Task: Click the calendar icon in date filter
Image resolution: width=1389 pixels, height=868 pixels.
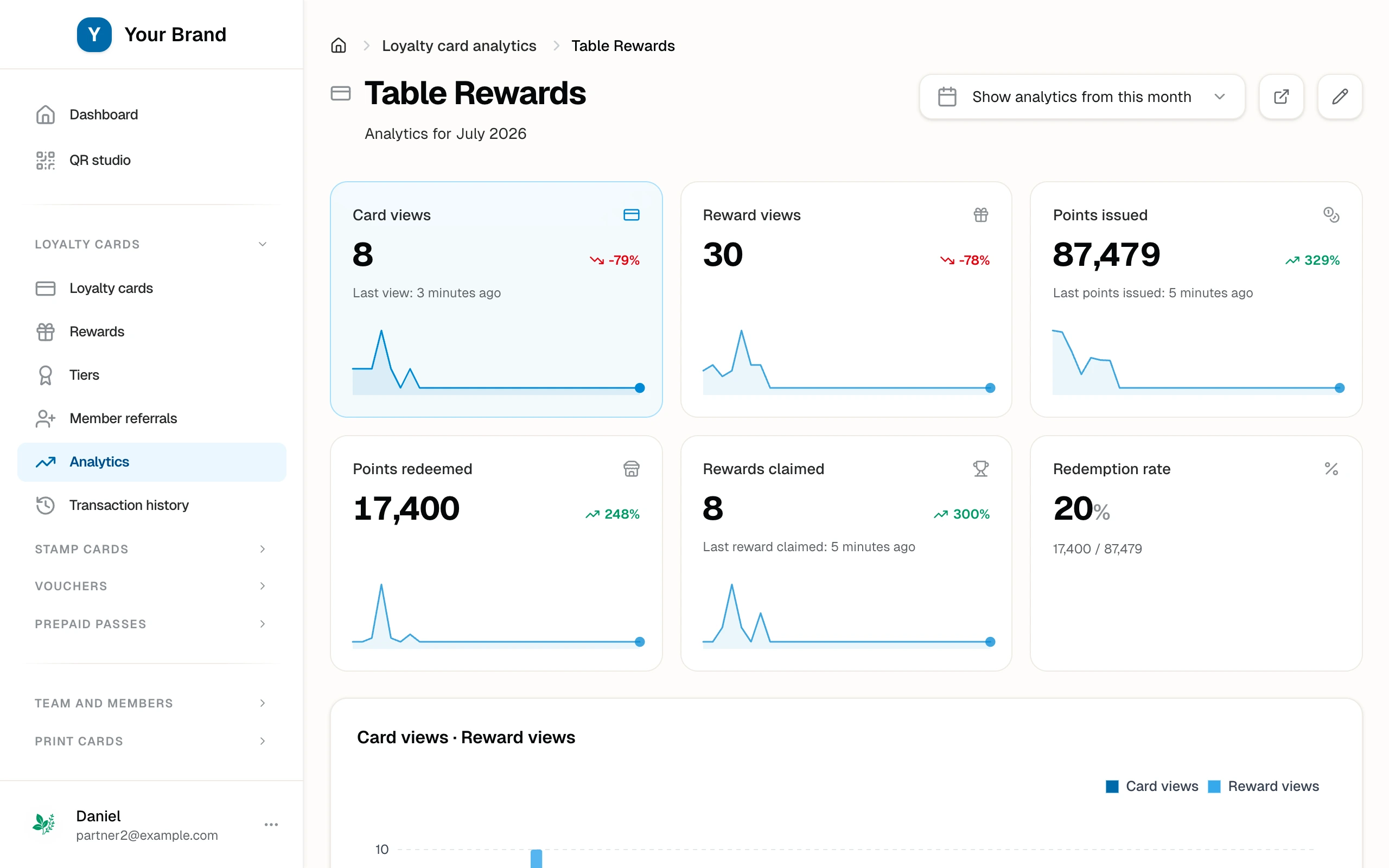Action: point(947,97)
